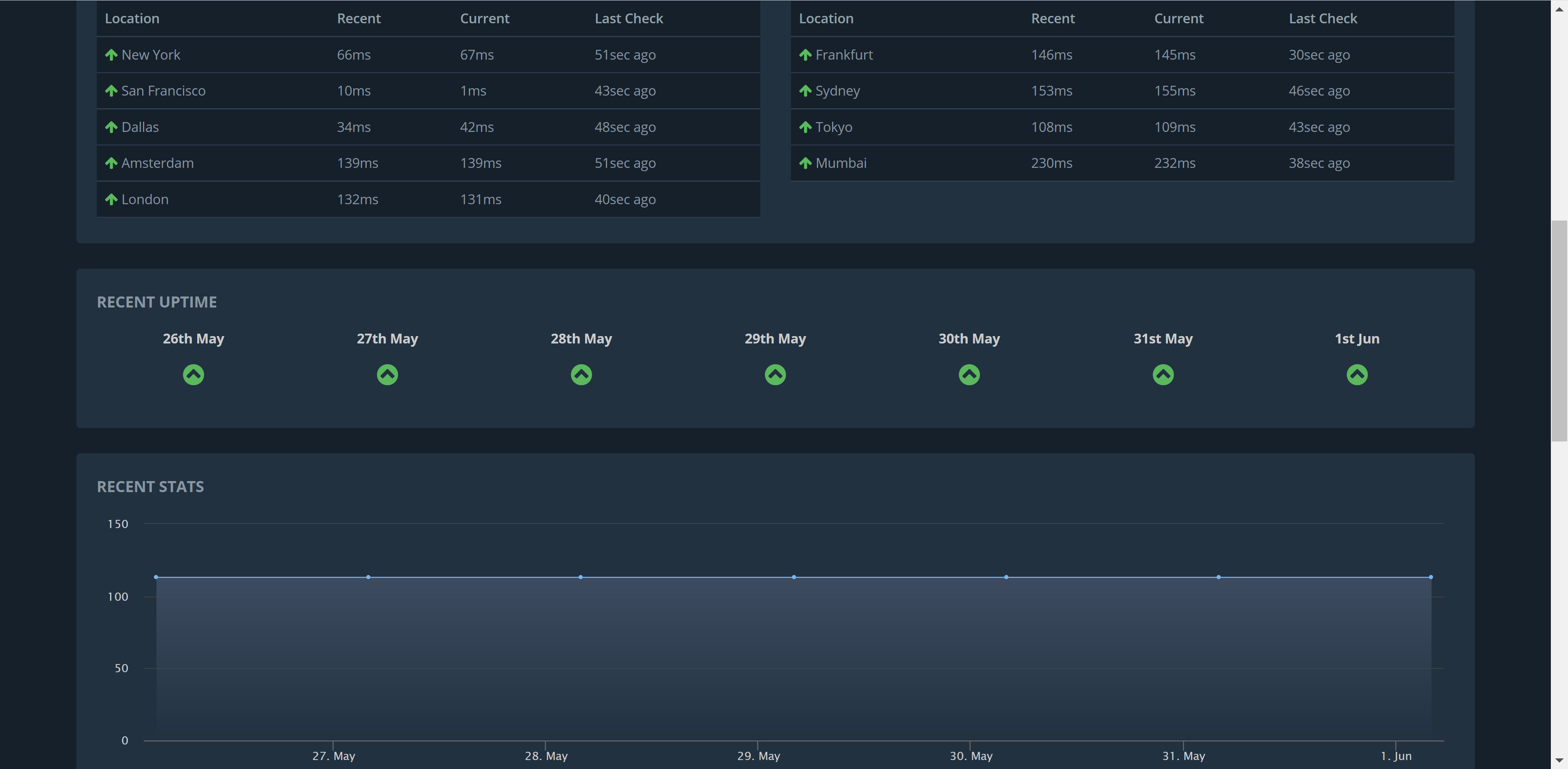The height and width of the screenshot is (769, 1568).
Task: Click the 30th May green uptime icon
Action: (969, 374)
